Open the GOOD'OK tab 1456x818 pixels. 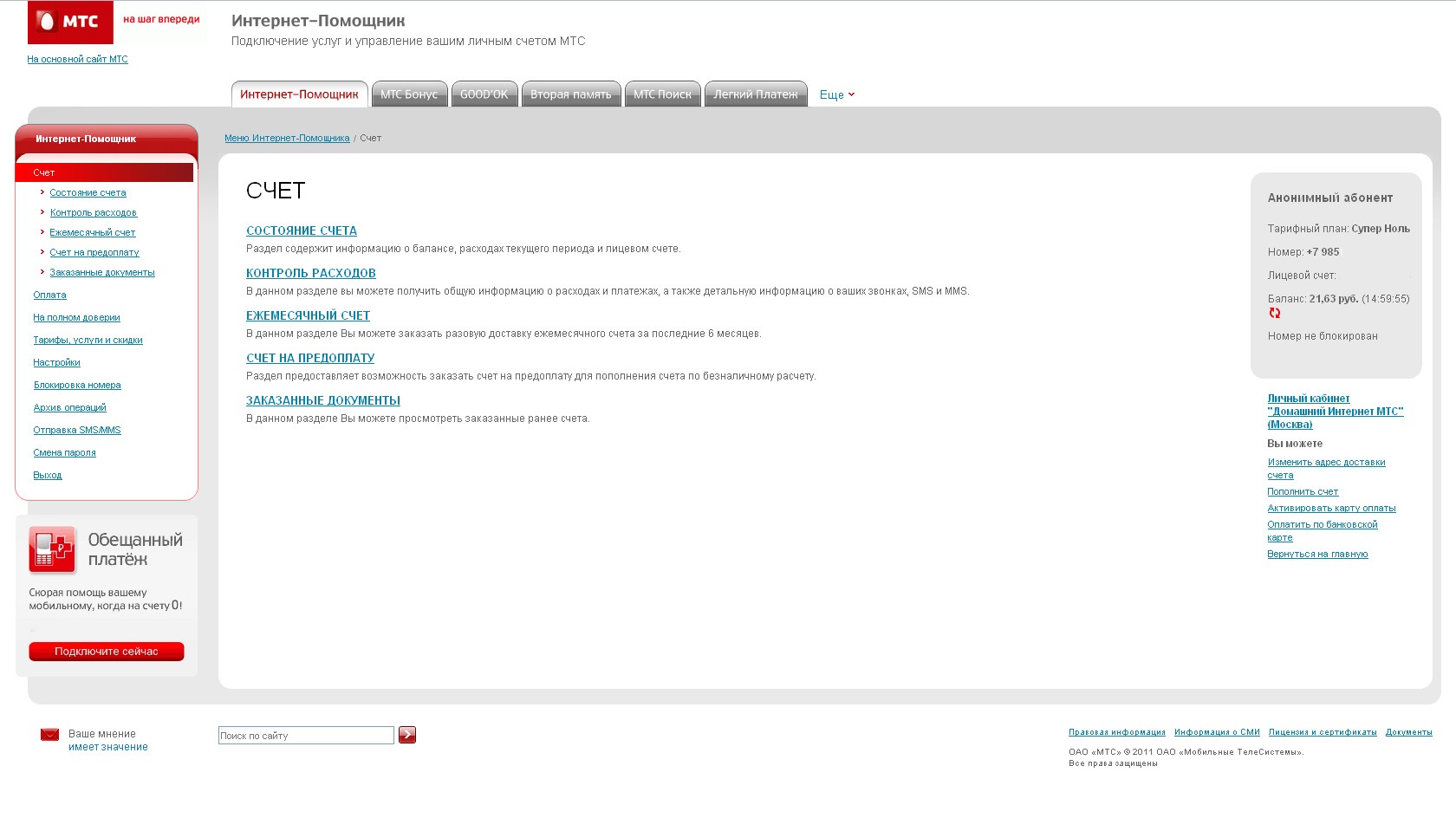[484, 94]
